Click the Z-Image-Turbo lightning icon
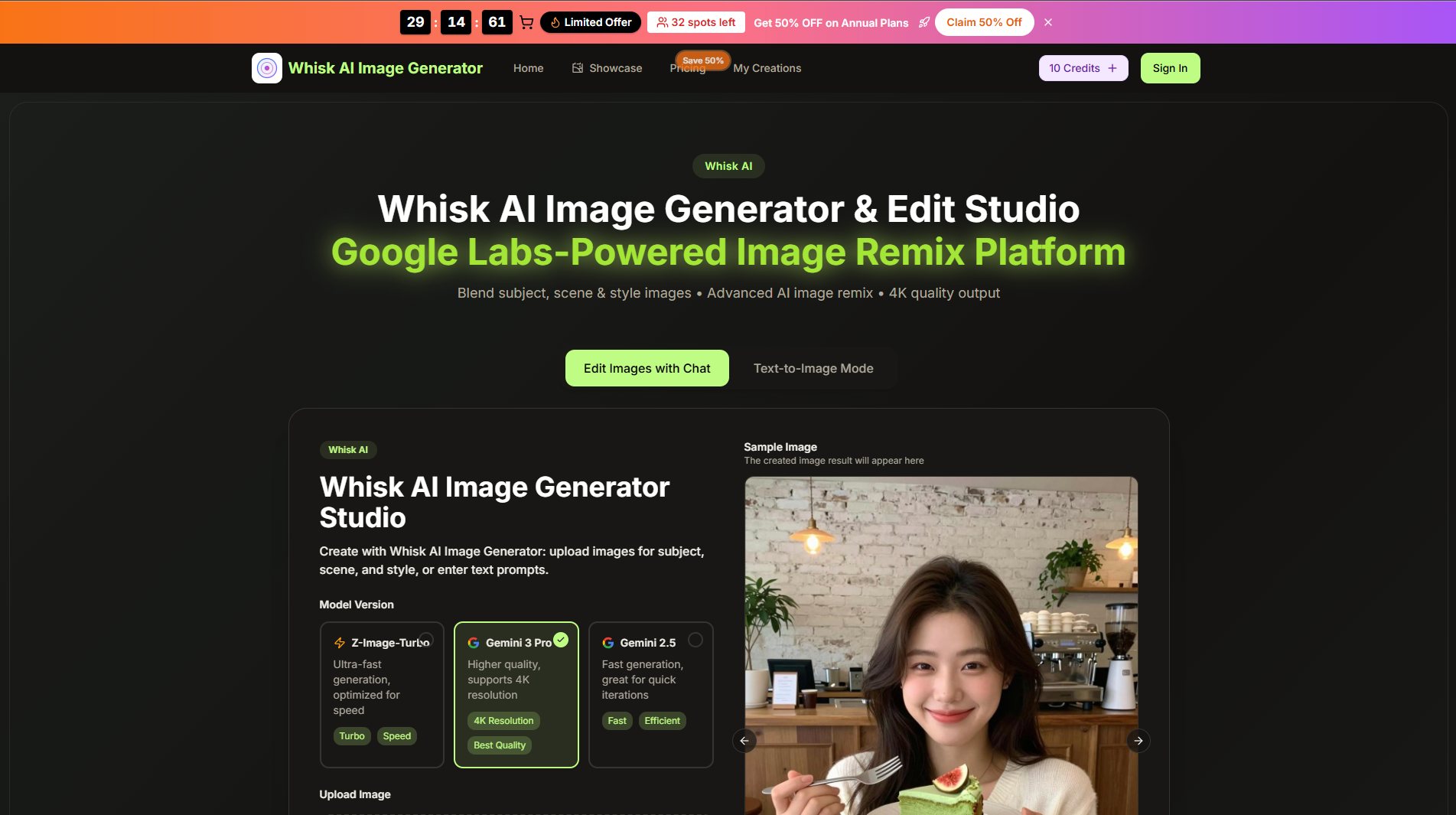Viewport: 1456px width, 815px height. (340, 643)
